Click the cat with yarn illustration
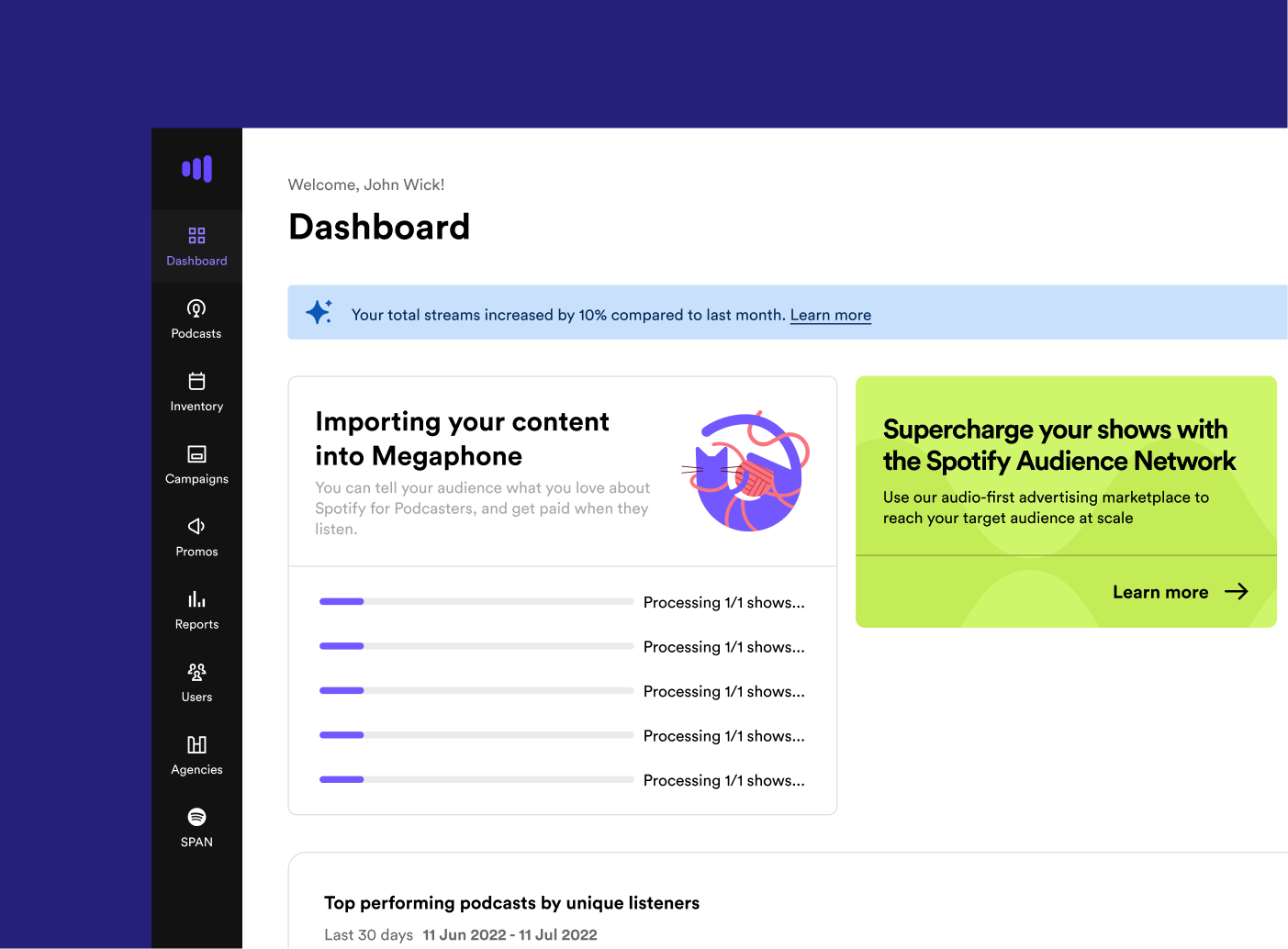1288x949 pixels. (x=745, y=472)
